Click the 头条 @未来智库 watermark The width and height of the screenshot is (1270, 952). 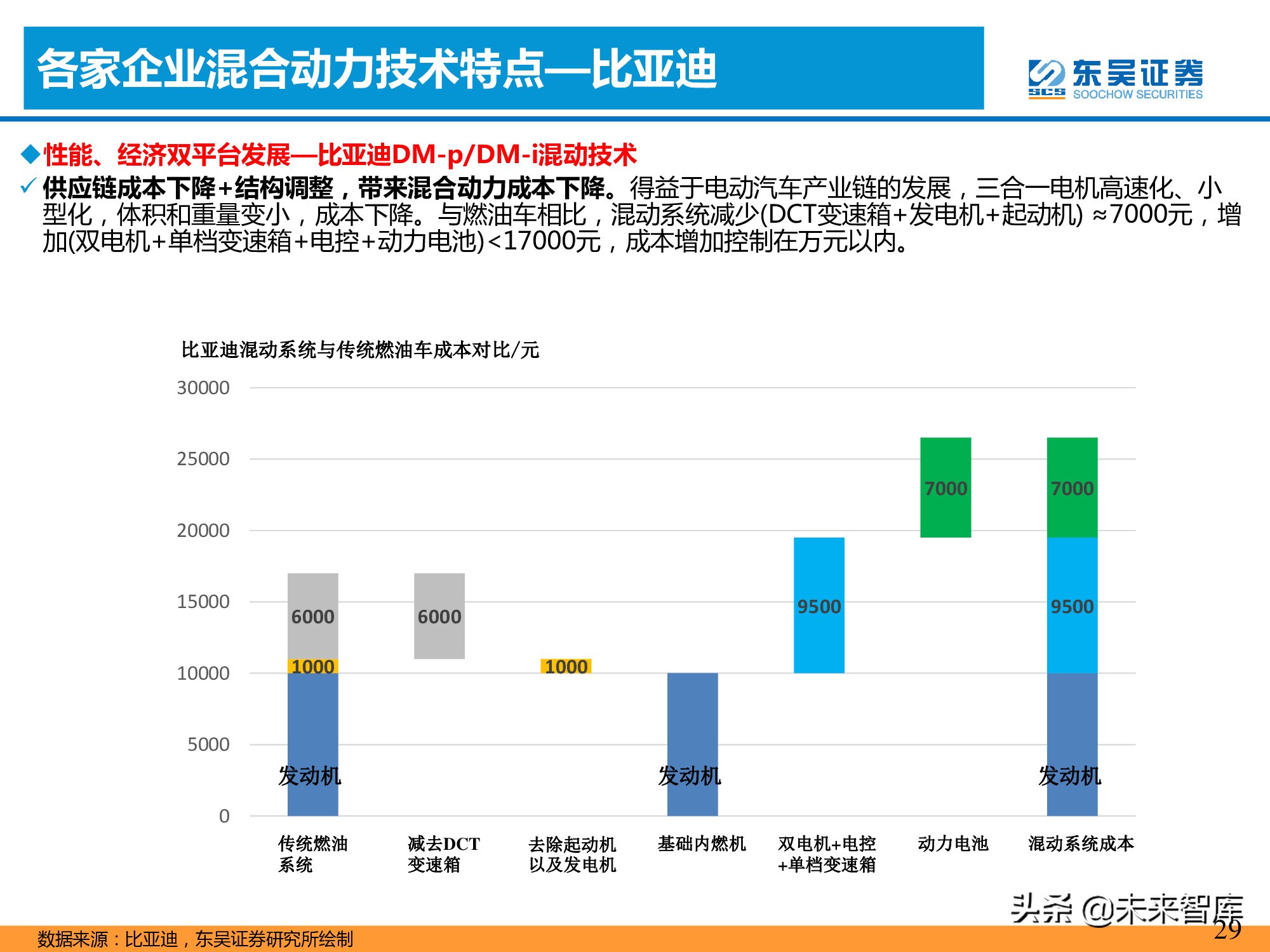coord(1126,909)
